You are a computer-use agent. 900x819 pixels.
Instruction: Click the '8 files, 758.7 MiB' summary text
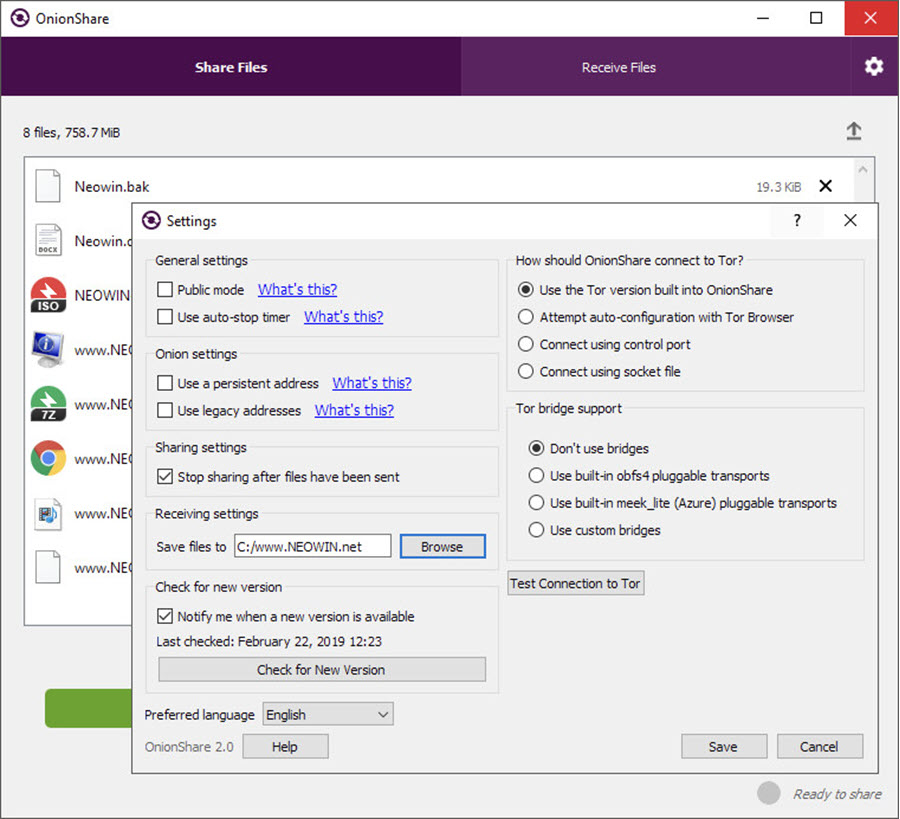(72, 133)
